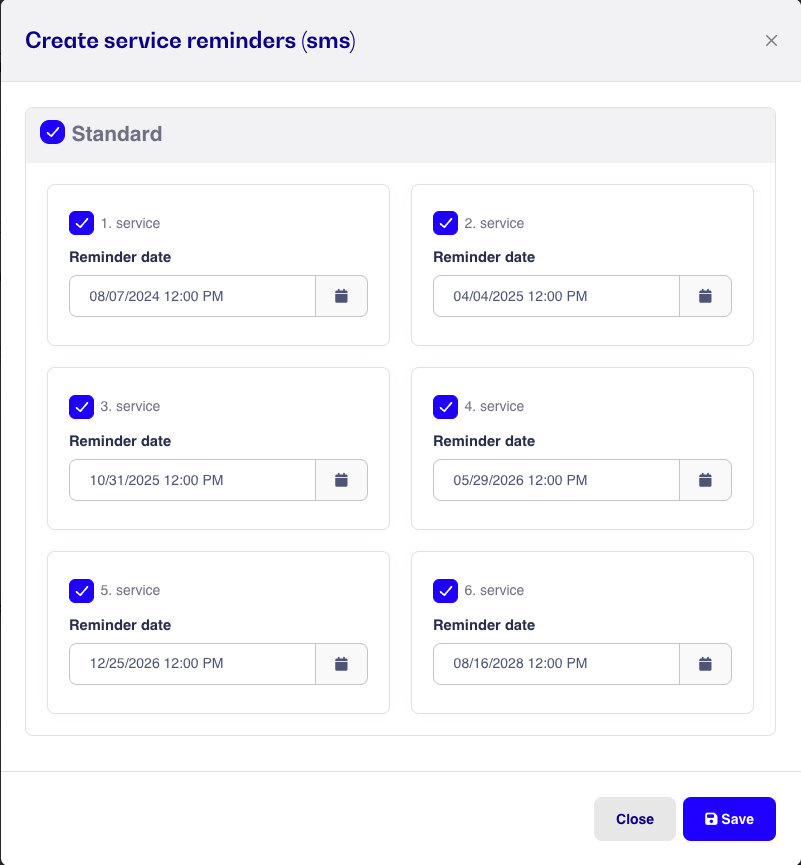Screen dimensions: 801x865
Task: Focus the 08/16/2028 reminder date field
Action: pos(557,664)
